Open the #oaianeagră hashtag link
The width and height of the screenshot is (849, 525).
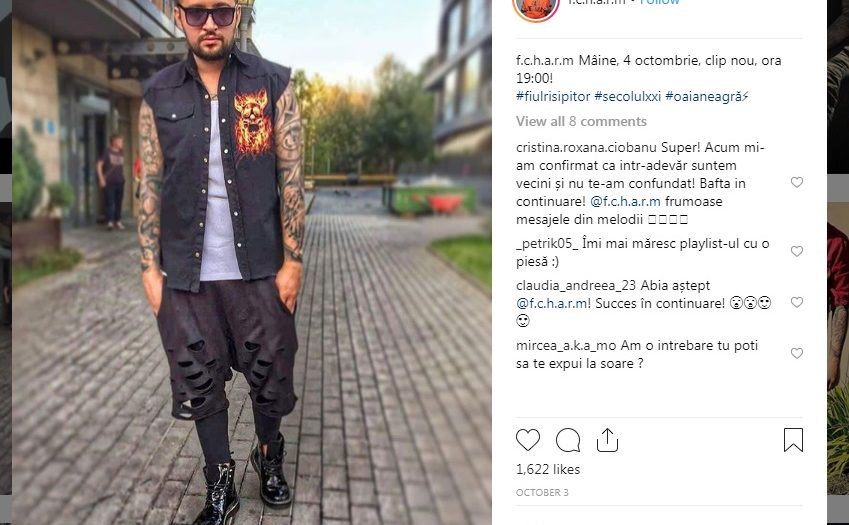pyautogui.click(x=707, y=96)
